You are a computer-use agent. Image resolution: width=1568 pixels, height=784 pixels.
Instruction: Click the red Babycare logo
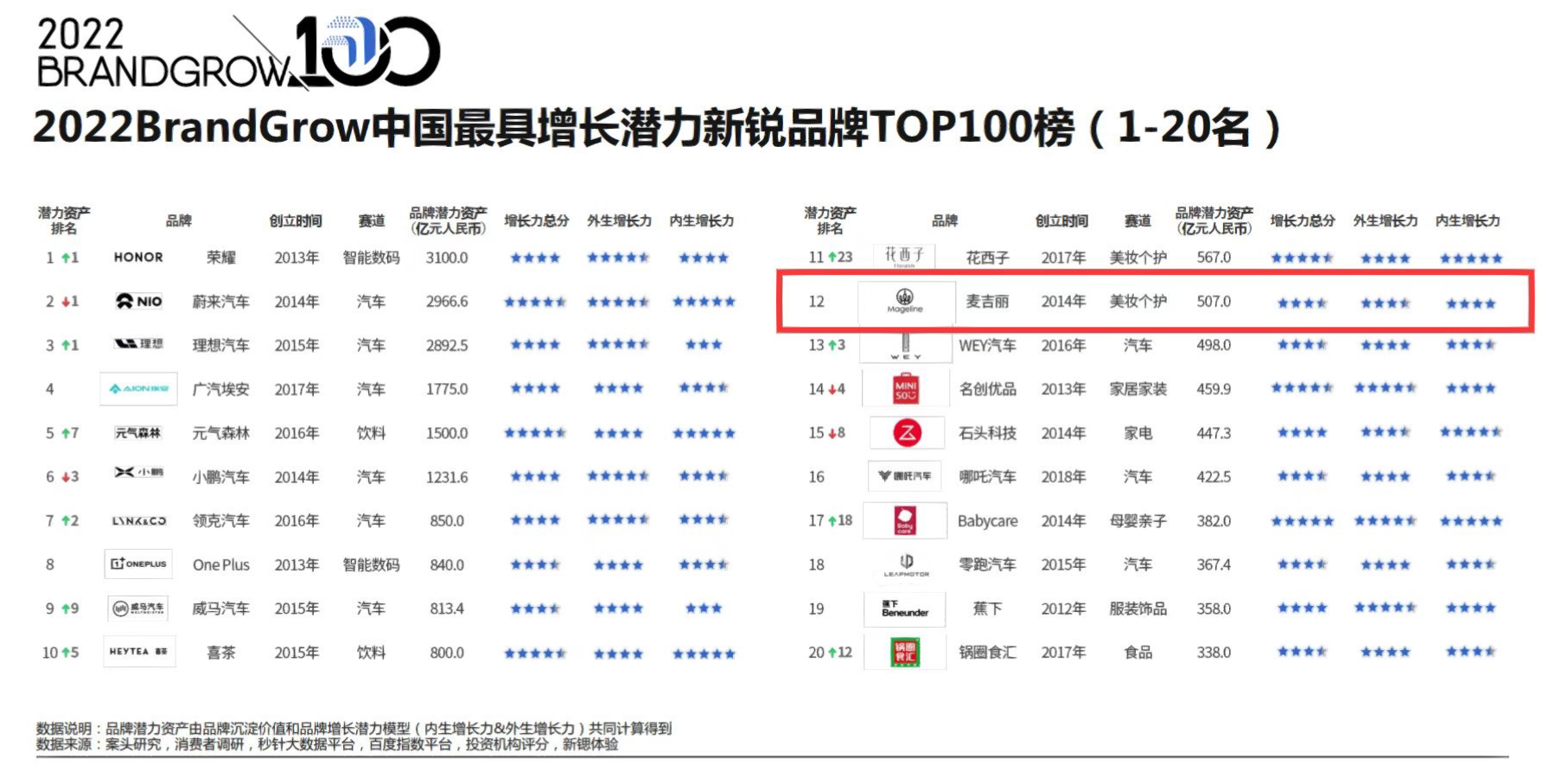905,521
